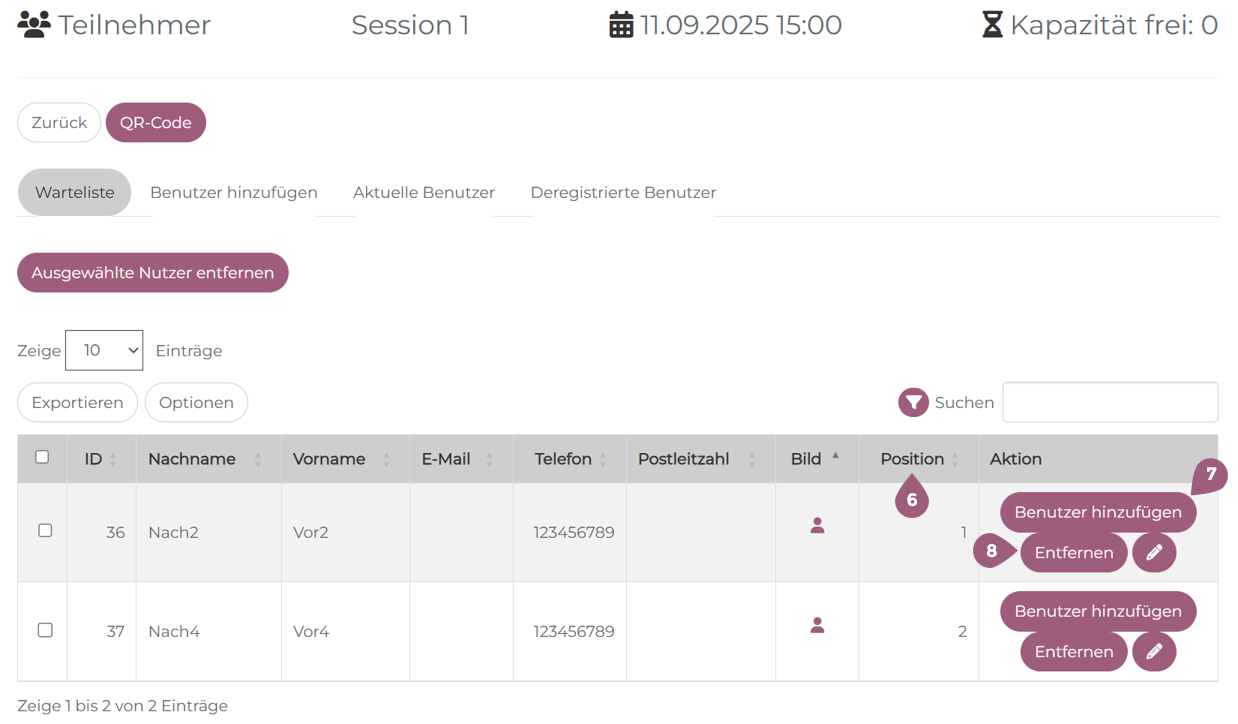Click the profile picture icon for Nach2
Screen dimensions: 1238x724
pos(817,526)
